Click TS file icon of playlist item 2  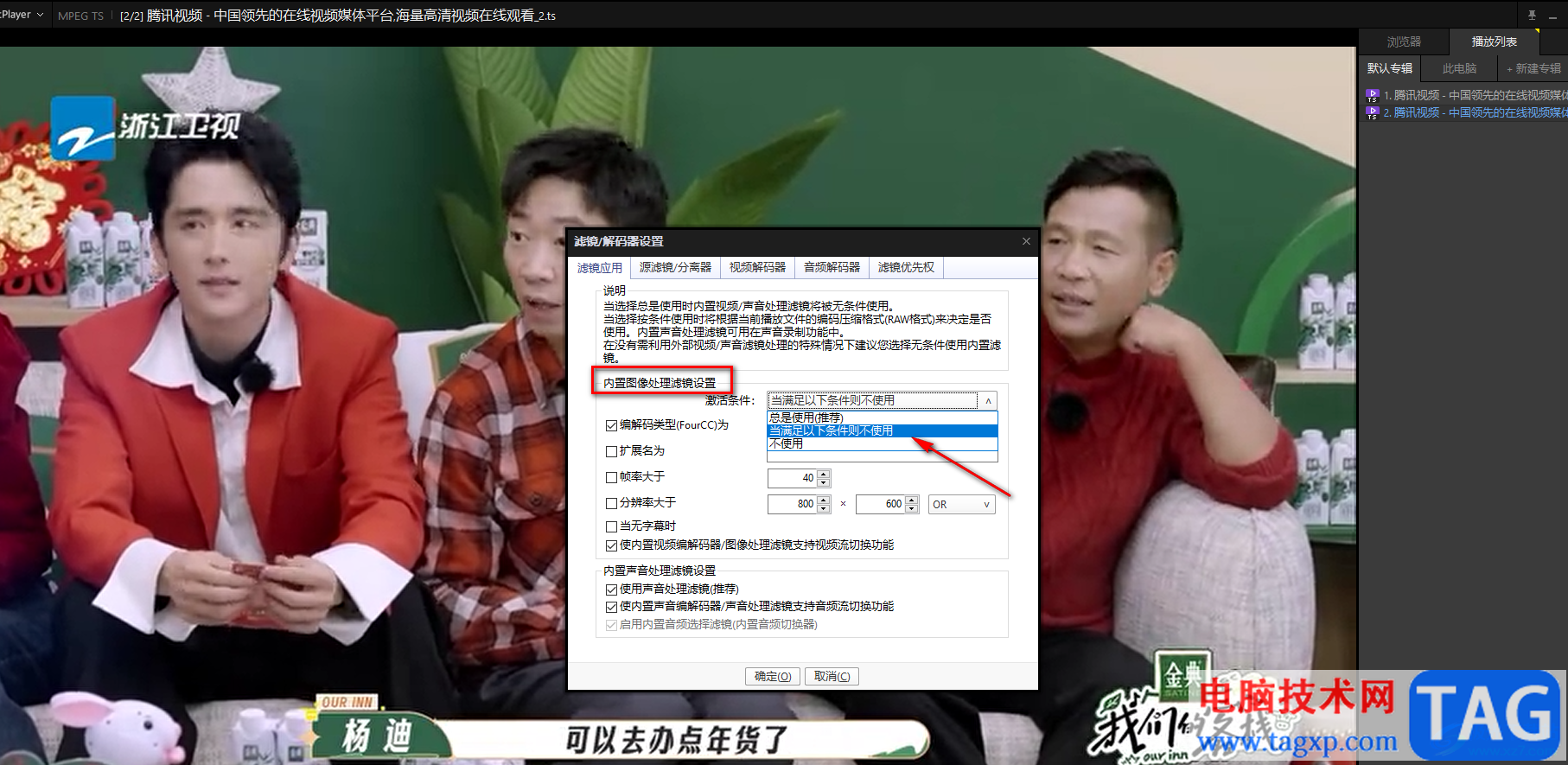pyautogui.click(x=1372, y=112)
